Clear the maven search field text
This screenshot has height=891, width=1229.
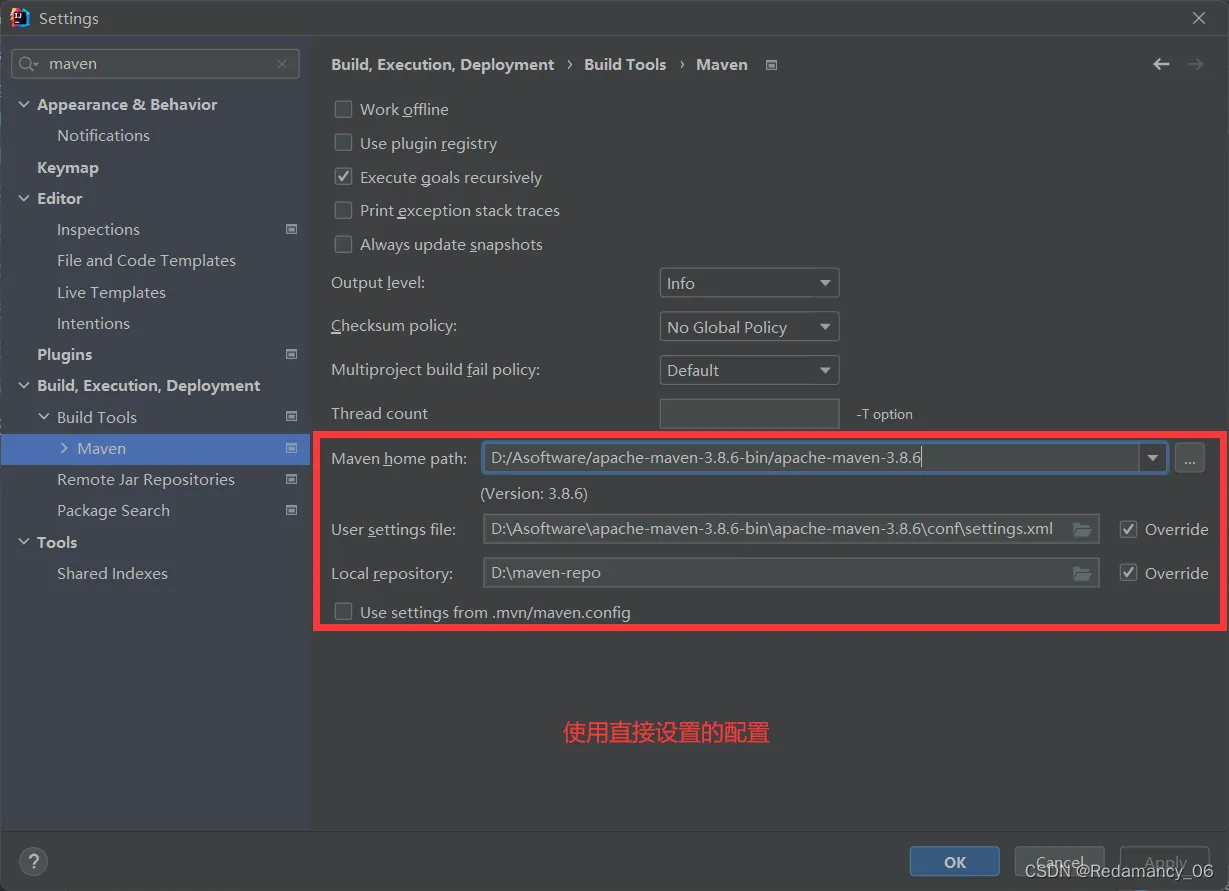[282, 63]
